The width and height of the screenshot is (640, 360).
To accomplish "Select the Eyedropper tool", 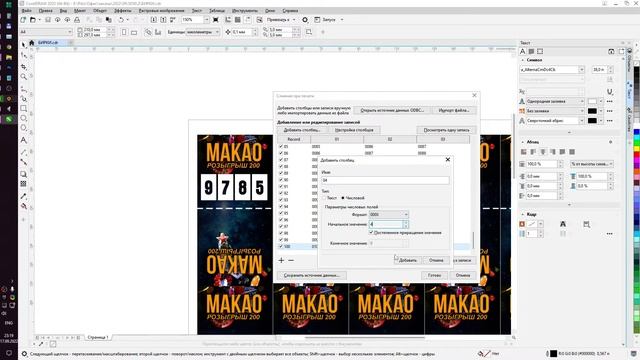I will [24, 196].
